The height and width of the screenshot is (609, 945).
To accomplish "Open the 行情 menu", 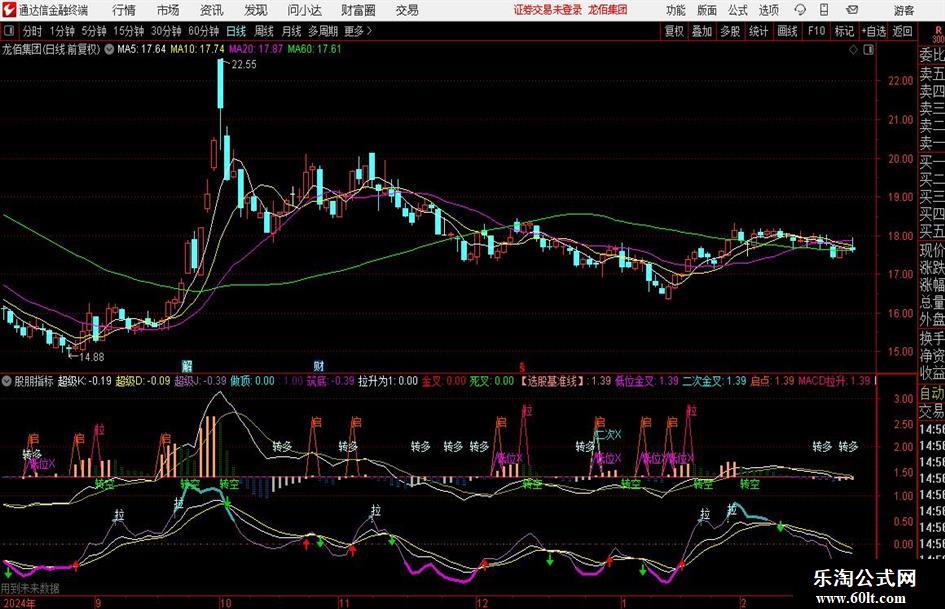I will point(124,10).
